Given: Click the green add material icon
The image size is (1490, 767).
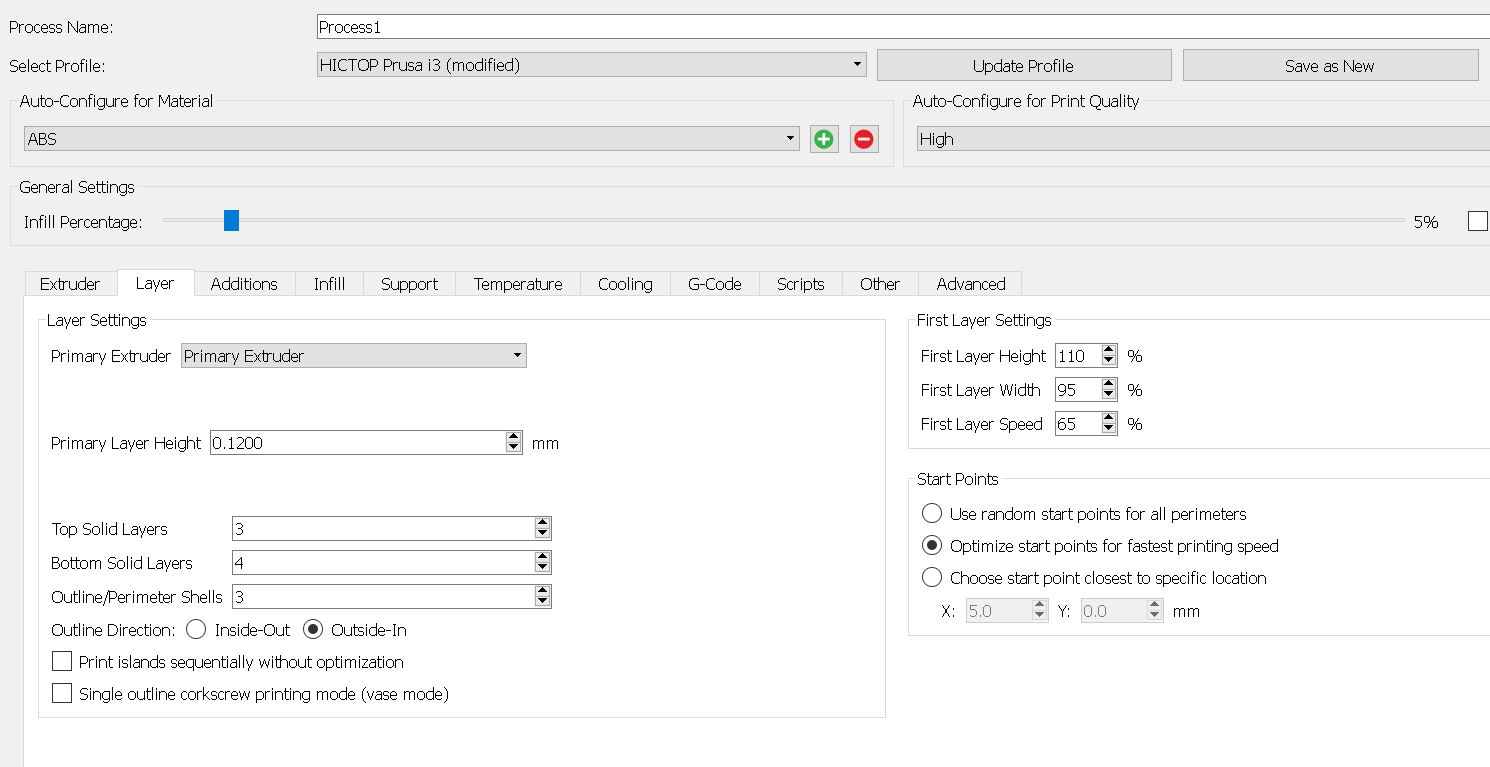Looking at the screenshot, I should pos(823,139).
